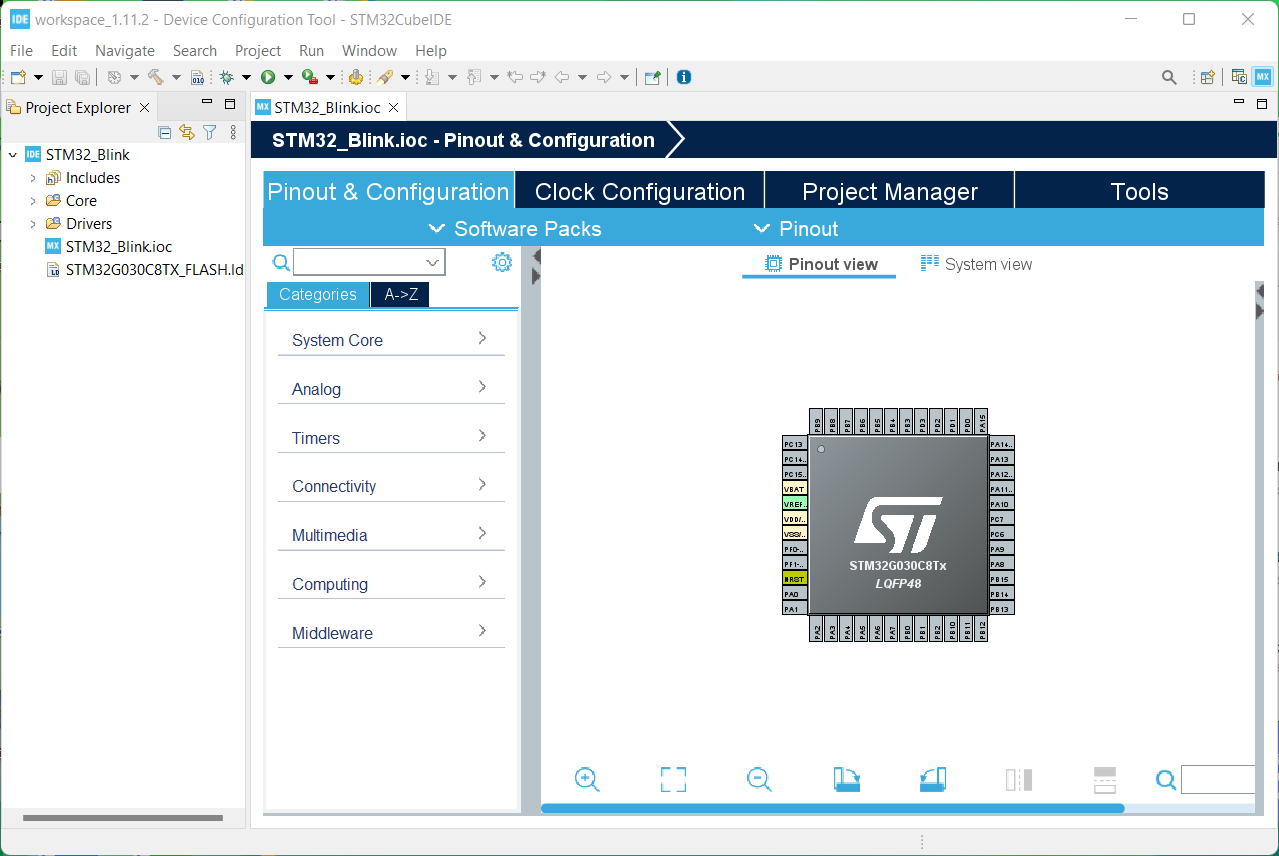Click the gear icon beside category search
Image resolution: width=1279 pixels, height=856 pixels.
click(502, 262)
